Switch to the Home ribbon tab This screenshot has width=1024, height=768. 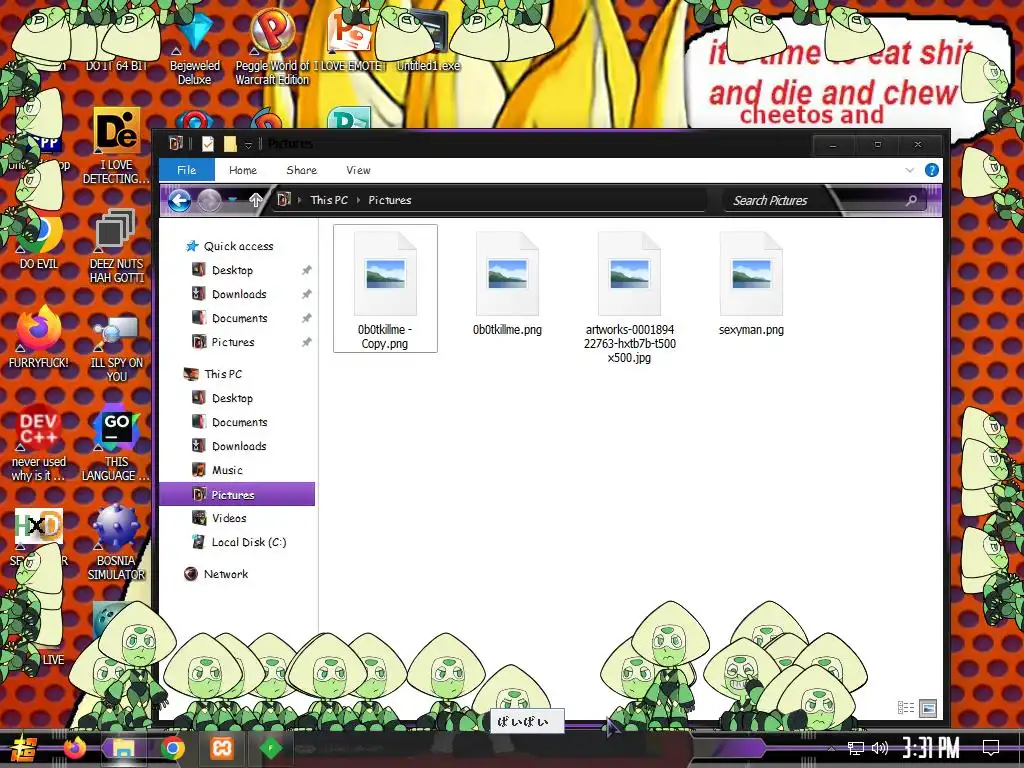point(243,170)
